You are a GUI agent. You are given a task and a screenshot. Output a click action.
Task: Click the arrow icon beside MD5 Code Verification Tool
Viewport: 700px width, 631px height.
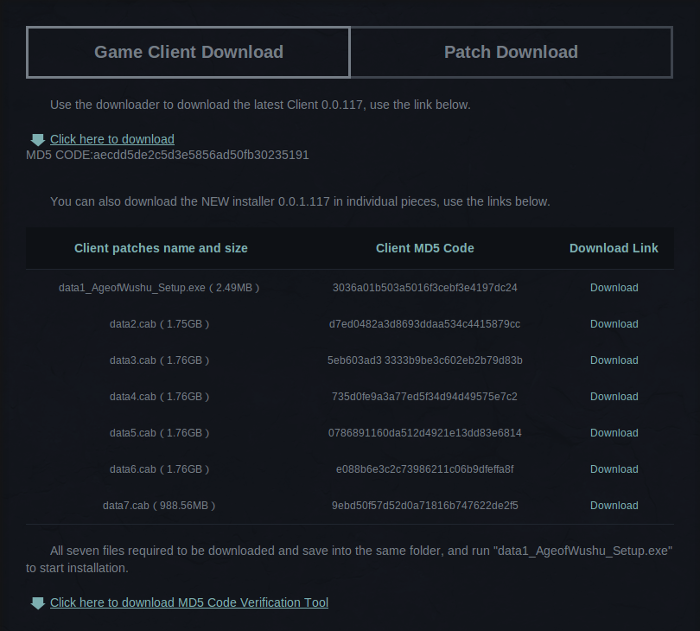38,603
